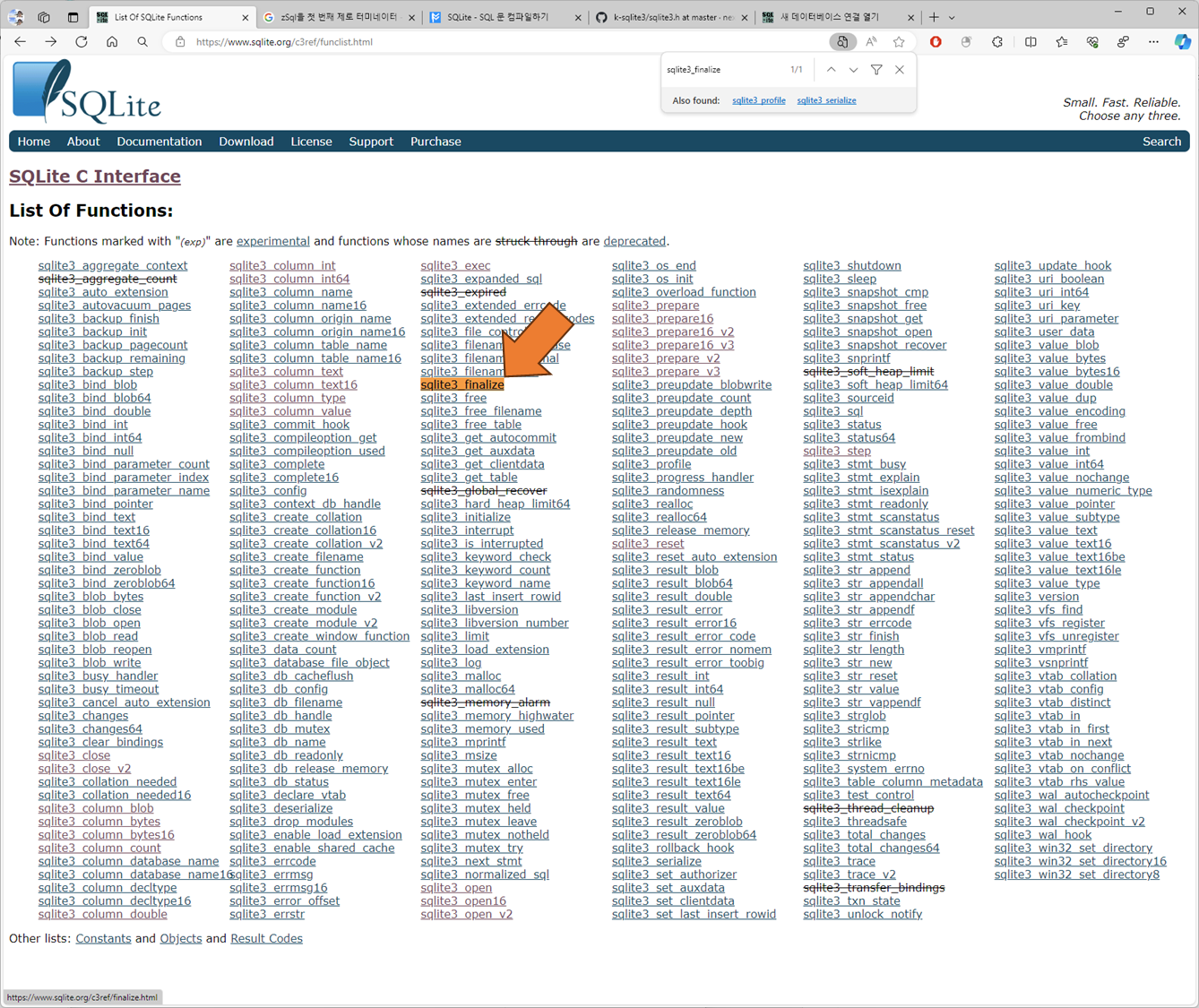Switch to the zSql Google search tab
The height and width of the screenshot is (1008, 1199).
[x=339, y=17]
